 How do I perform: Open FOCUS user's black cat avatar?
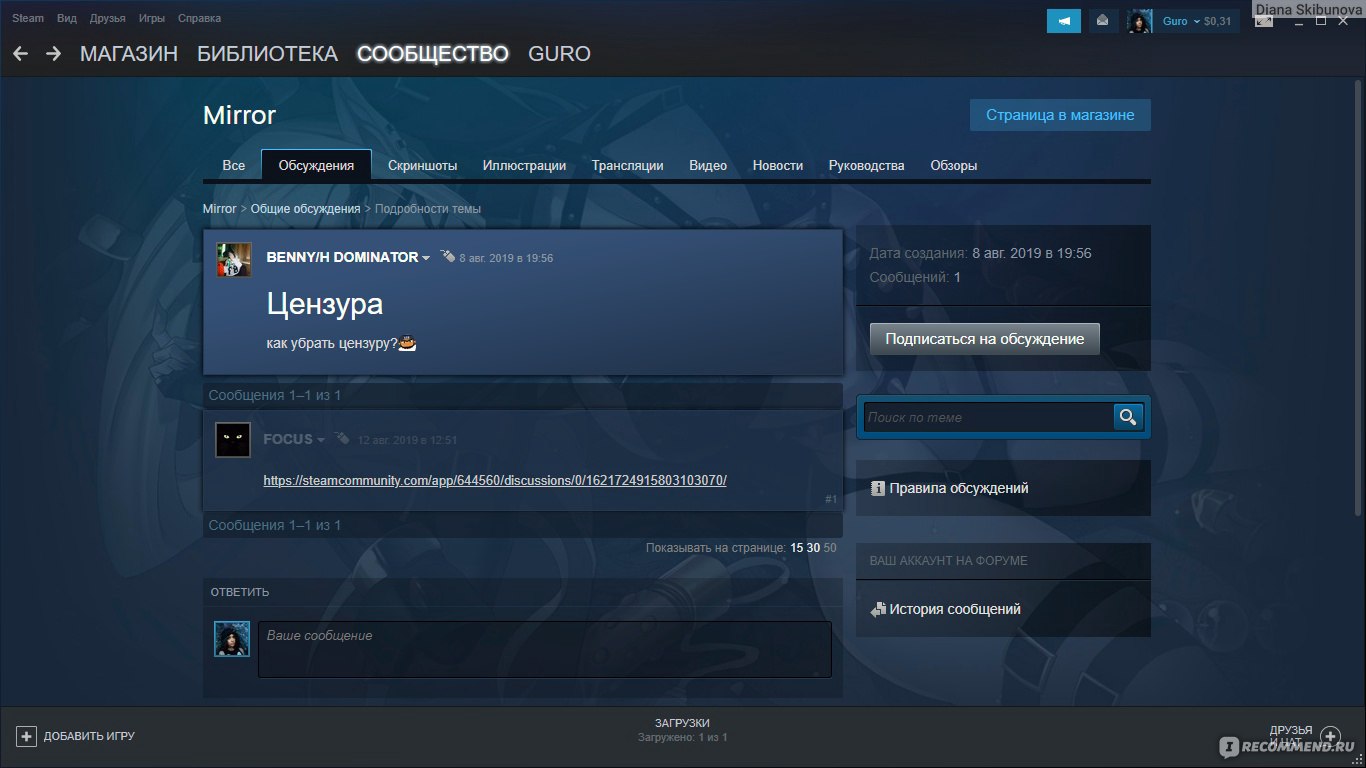pyautogui.click(x=233, y=439)
